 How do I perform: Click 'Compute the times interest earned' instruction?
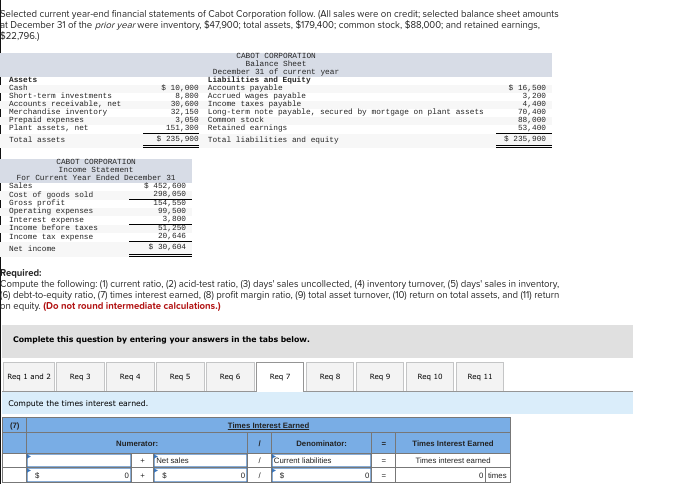pos(78,403)
